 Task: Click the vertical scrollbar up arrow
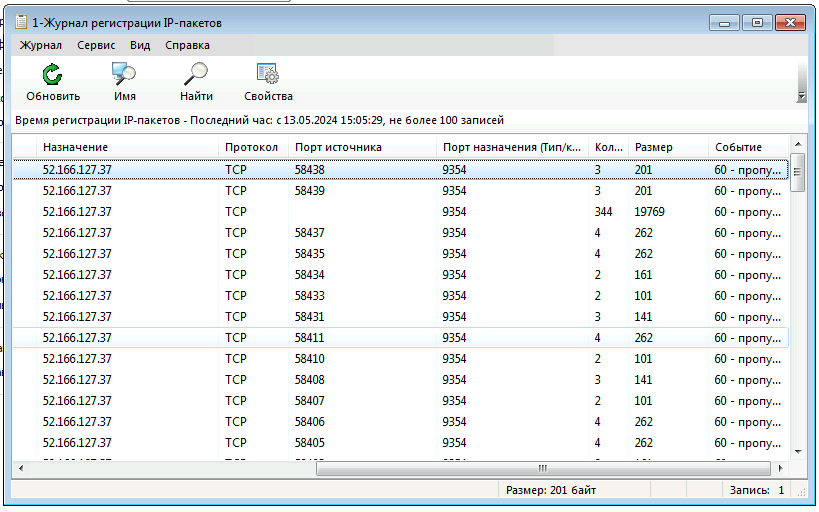click(798, 144)
